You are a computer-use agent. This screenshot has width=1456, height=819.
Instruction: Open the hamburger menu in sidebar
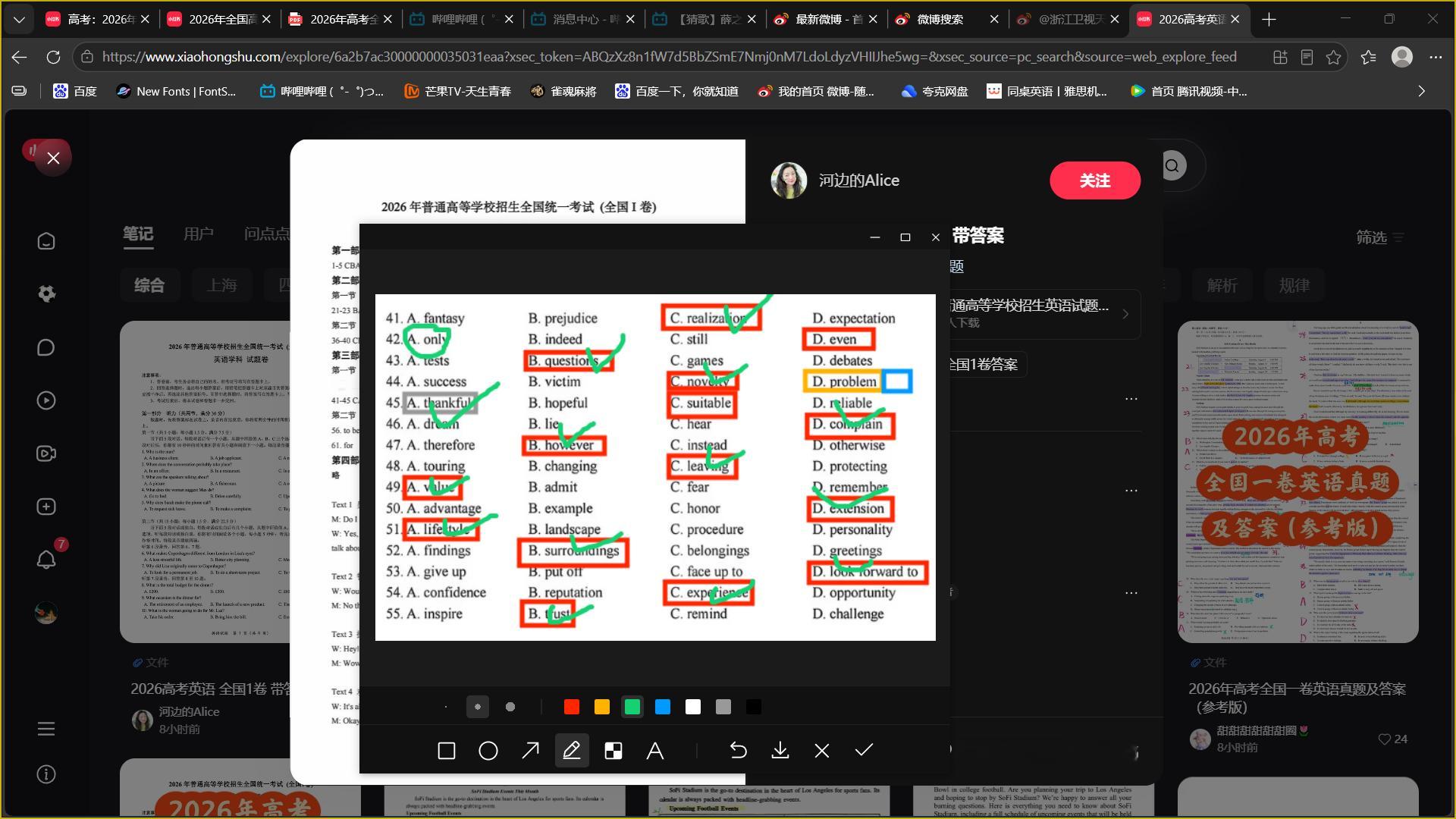[x=46, y=729]
